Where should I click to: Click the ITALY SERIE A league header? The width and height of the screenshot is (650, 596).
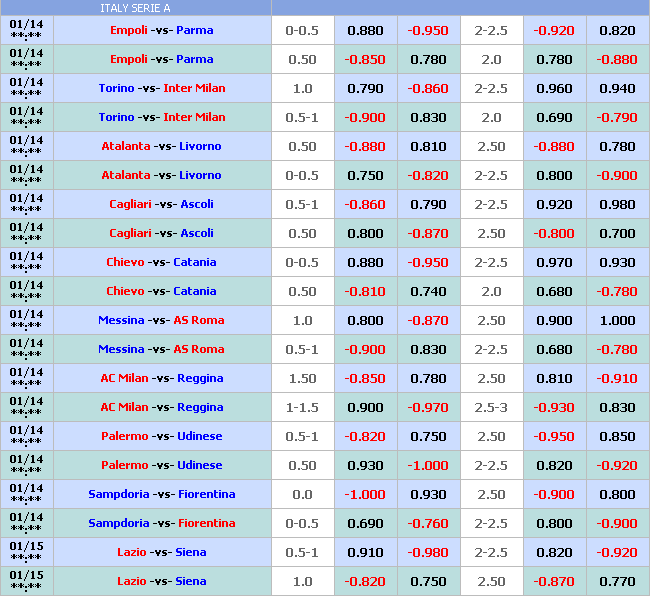pos(135,7)
